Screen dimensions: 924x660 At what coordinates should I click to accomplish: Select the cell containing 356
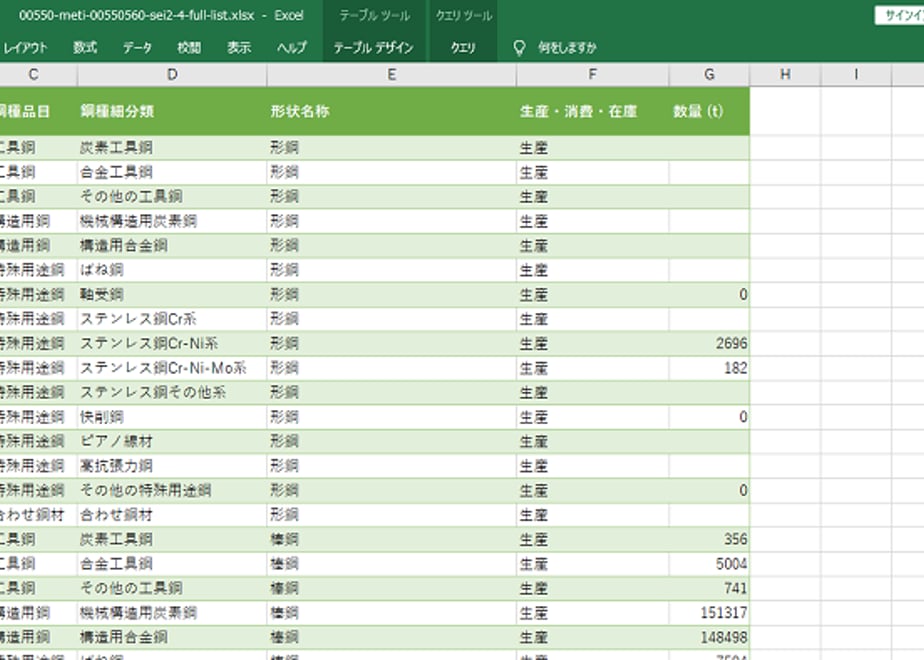click(709, 539)
